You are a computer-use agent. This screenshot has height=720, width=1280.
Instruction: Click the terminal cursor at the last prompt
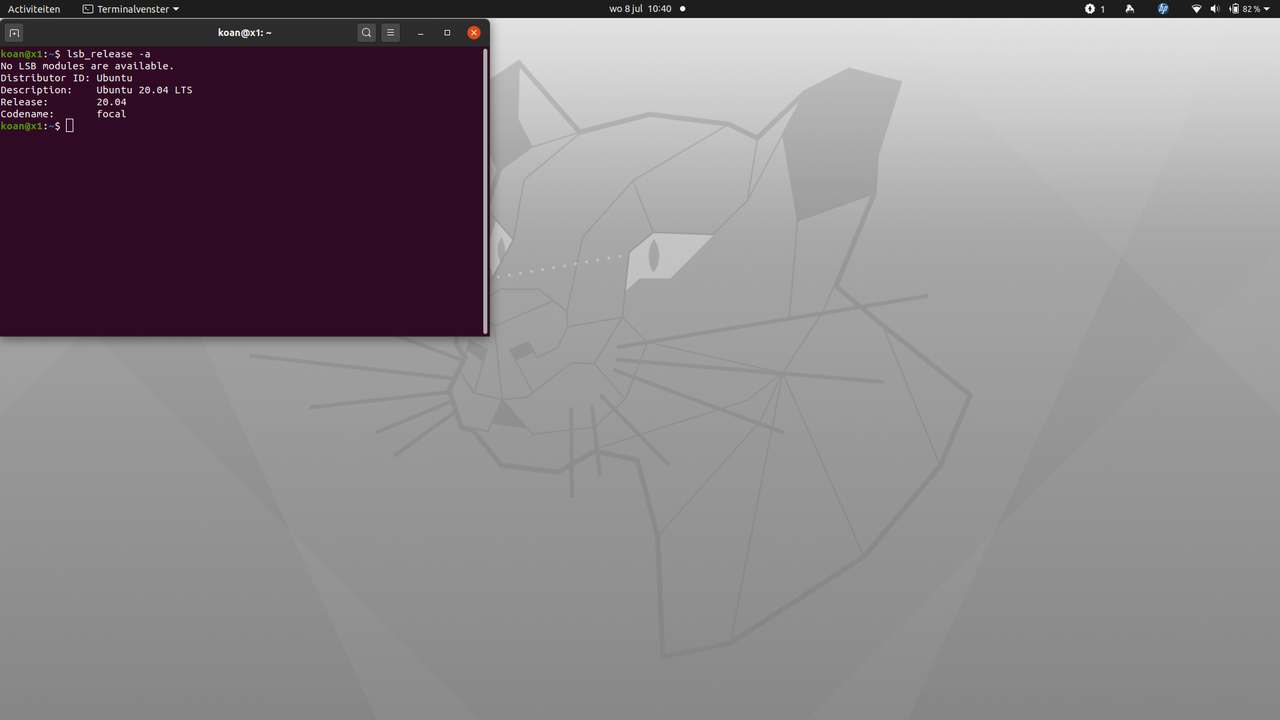[70, 126]
